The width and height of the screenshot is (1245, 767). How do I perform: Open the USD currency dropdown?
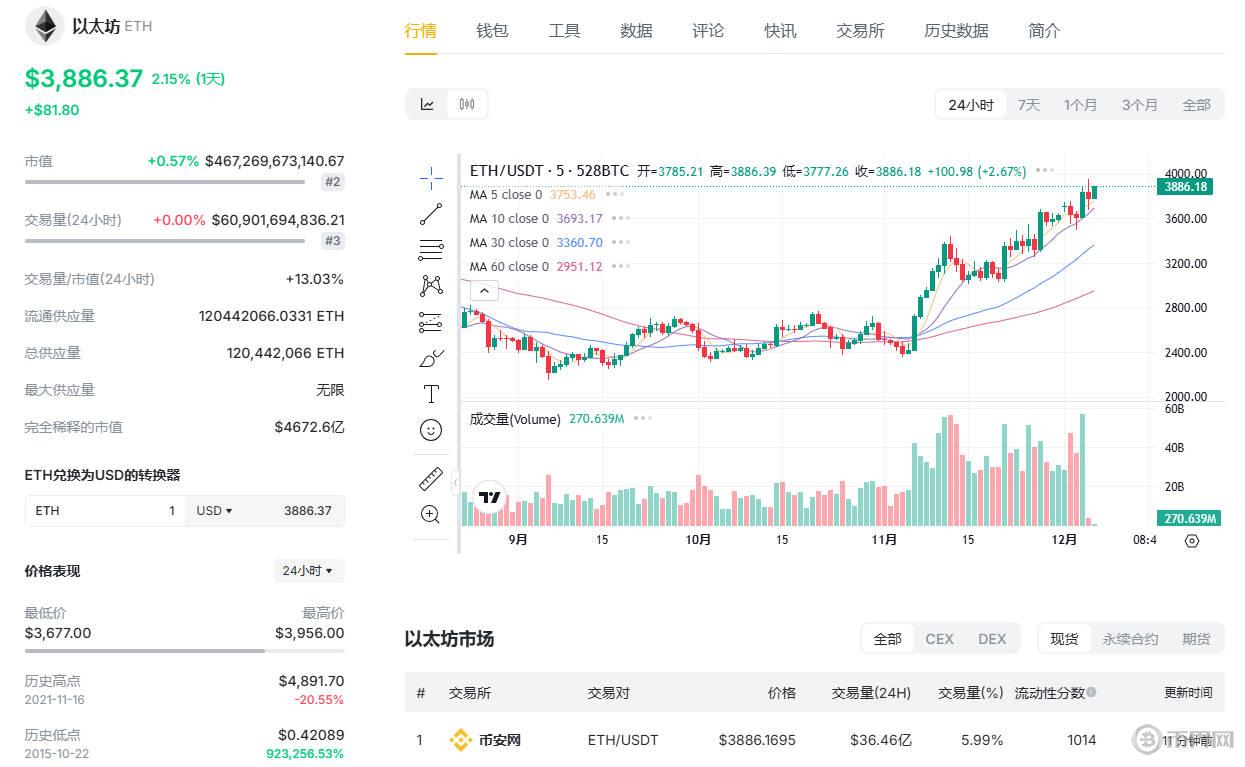214,511
